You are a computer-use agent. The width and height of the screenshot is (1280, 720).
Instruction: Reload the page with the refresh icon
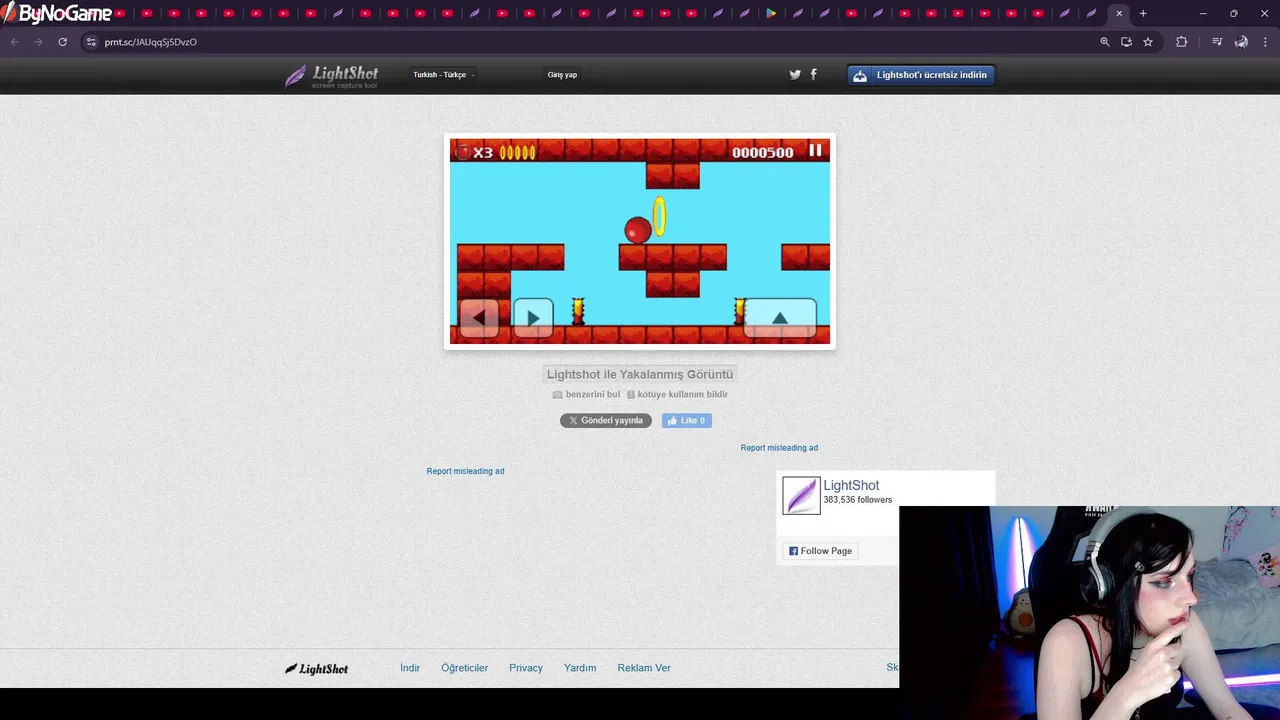click(62, 42)
